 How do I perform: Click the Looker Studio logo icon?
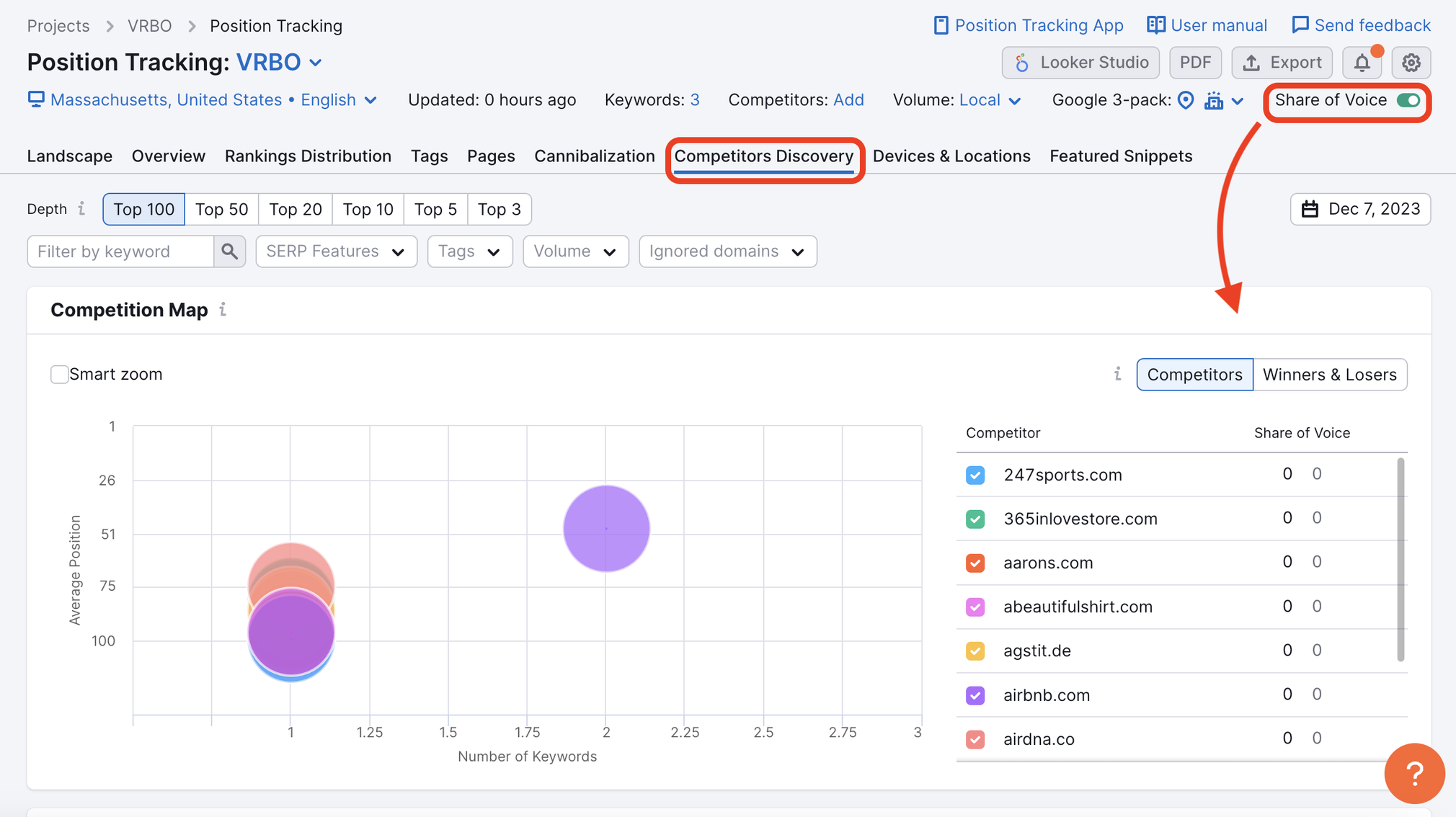(x=1021, y=63)
